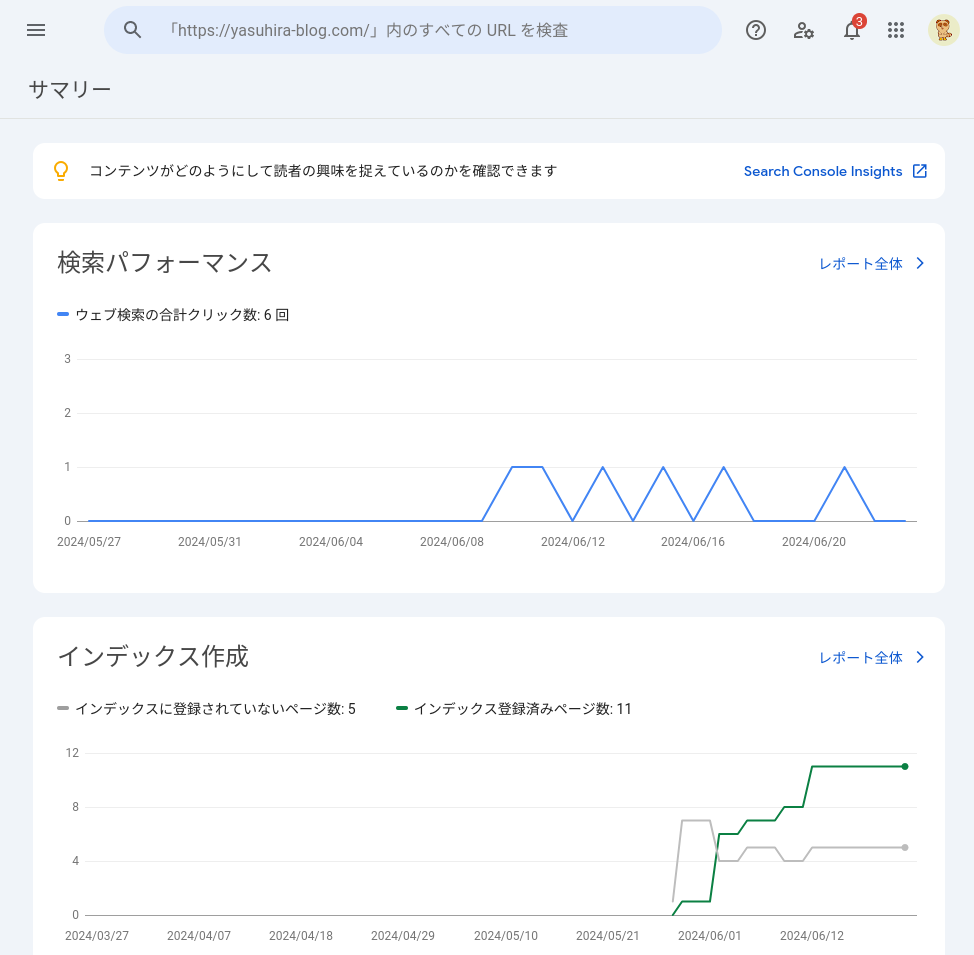Click the external link icon beside Insights

pyautogui.click(x=920, y=171)
